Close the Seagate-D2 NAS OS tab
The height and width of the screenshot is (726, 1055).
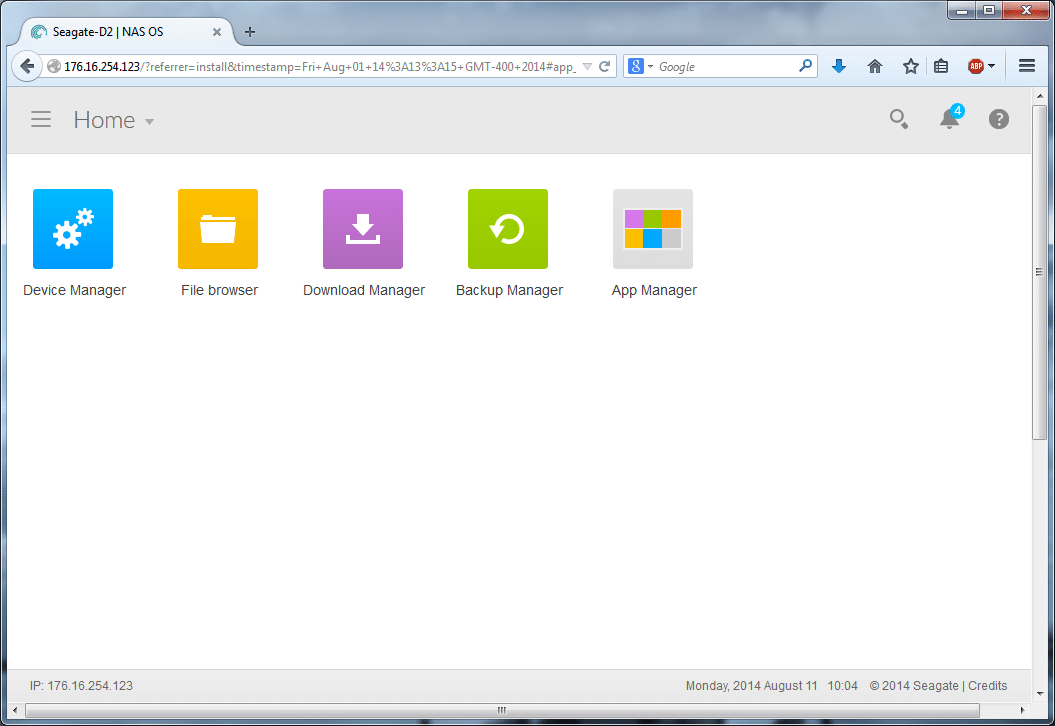217,32
